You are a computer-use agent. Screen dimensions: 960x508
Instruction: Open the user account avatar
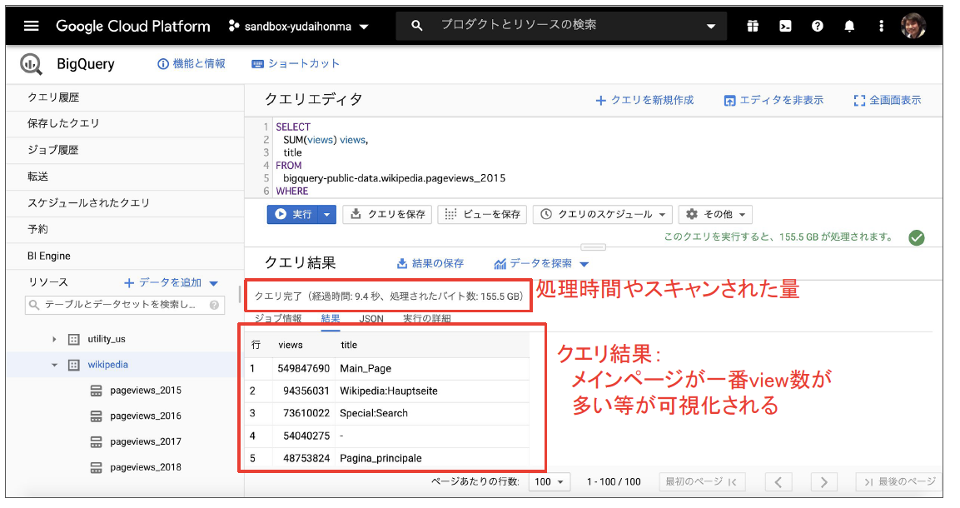[x=913, y=26]
